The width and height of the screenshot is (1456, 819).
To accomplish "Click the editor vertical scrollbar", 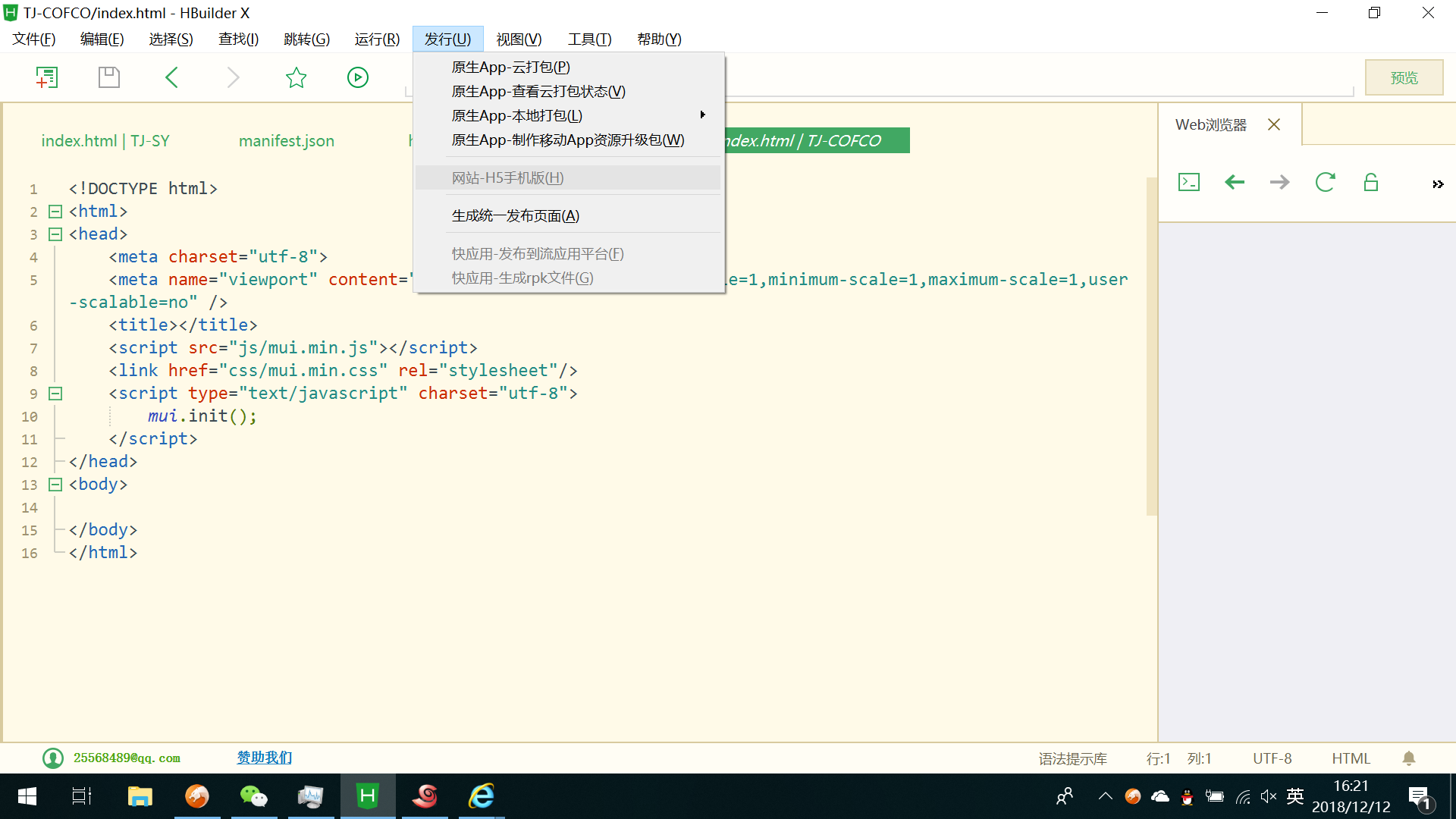I will [1151, 345].
